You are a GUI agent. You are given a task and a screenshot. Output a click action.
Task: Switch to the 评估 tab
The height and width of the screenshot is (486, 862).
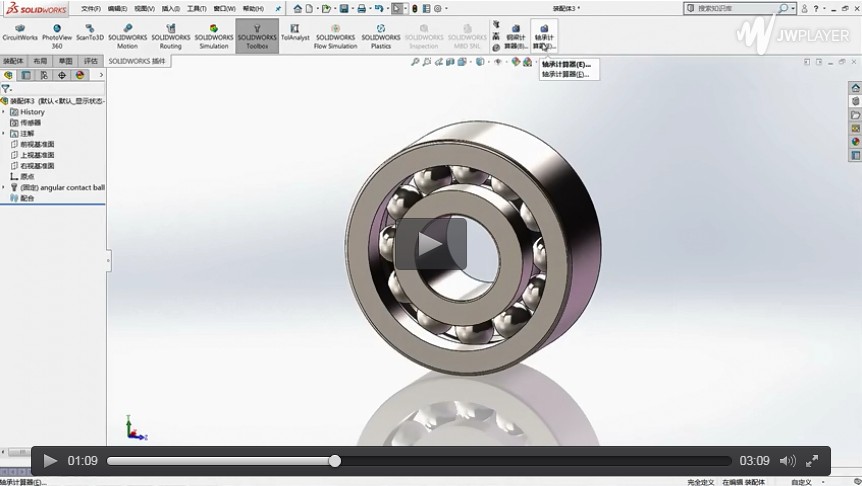click(x=91, y=61)
